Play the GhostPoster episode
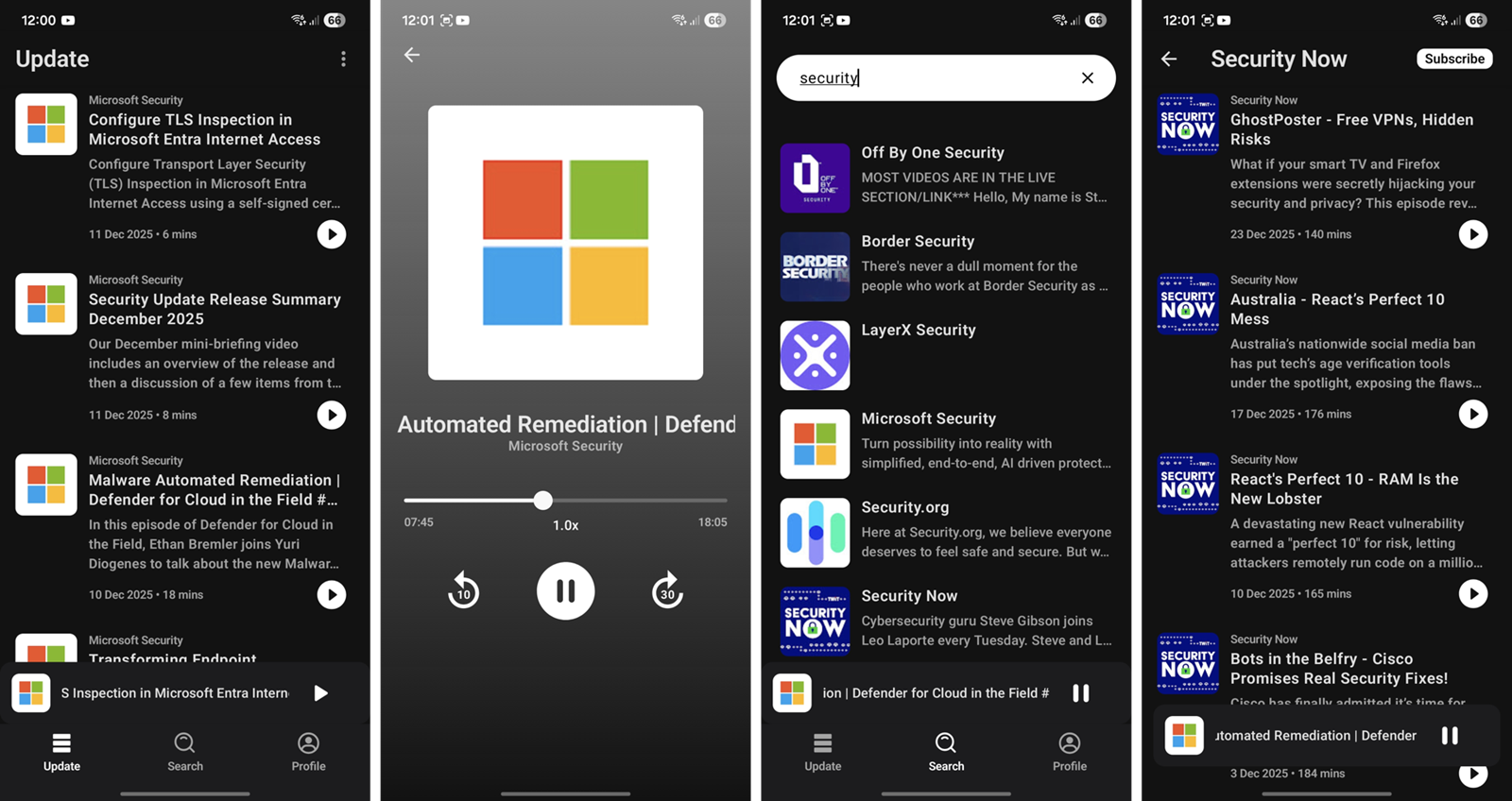This screenshot has height=801, width=1512. [x=1472, y=234]
